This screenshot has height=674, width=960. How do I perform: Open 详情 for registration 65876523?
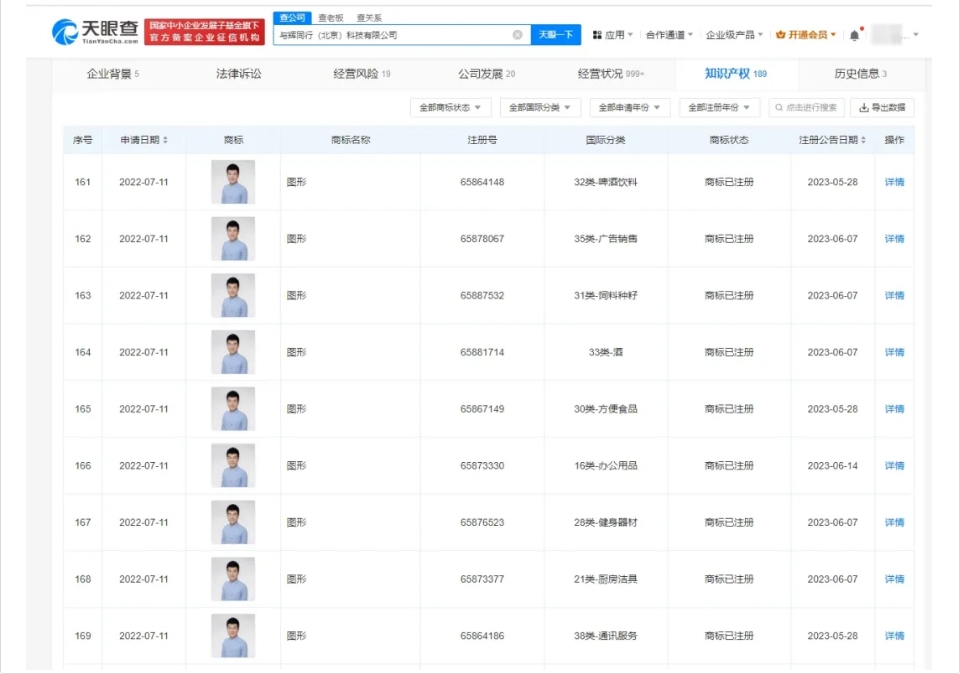pos(894,522)
